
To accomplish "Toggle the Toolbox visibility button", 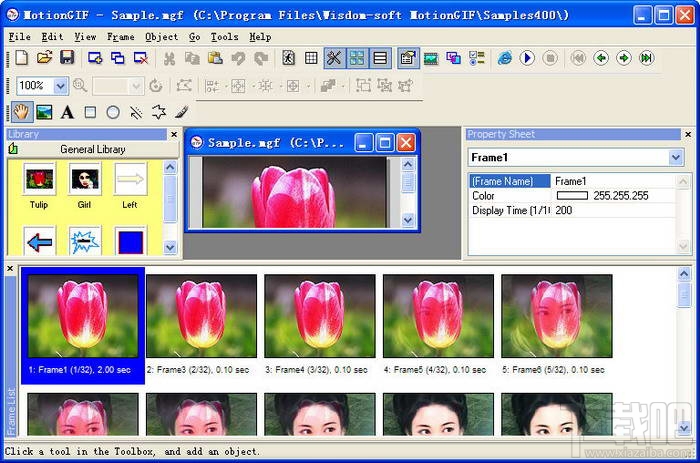I will [x=334, y=58].
